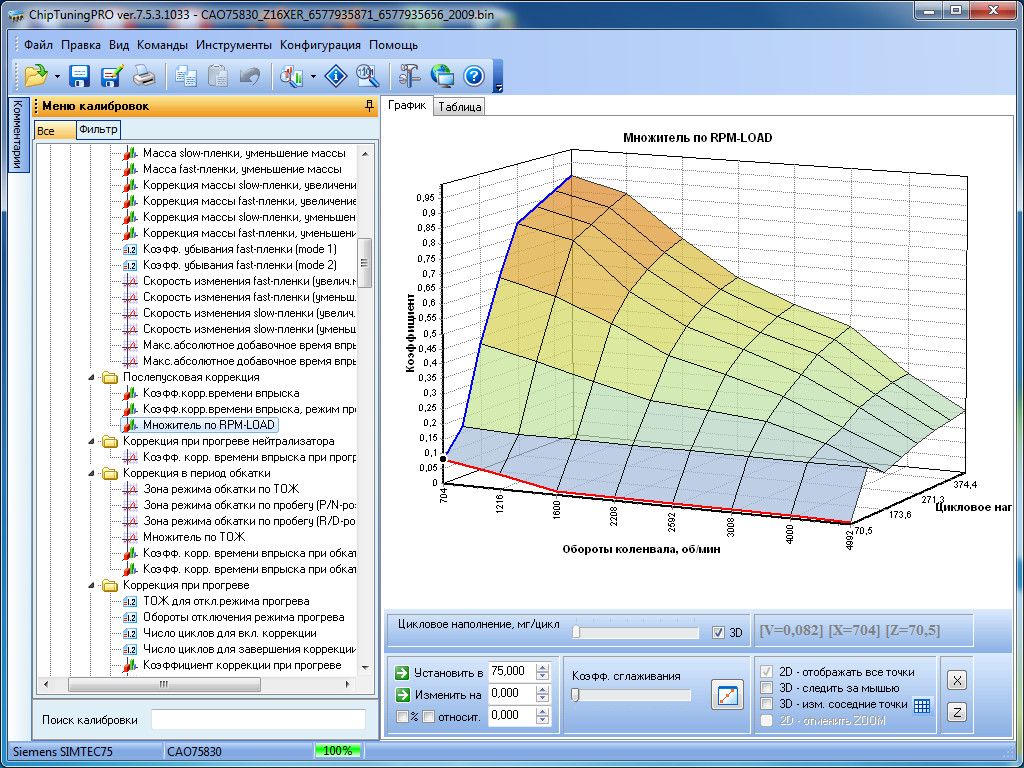Click the blue info diamond icon

point(337,75)
